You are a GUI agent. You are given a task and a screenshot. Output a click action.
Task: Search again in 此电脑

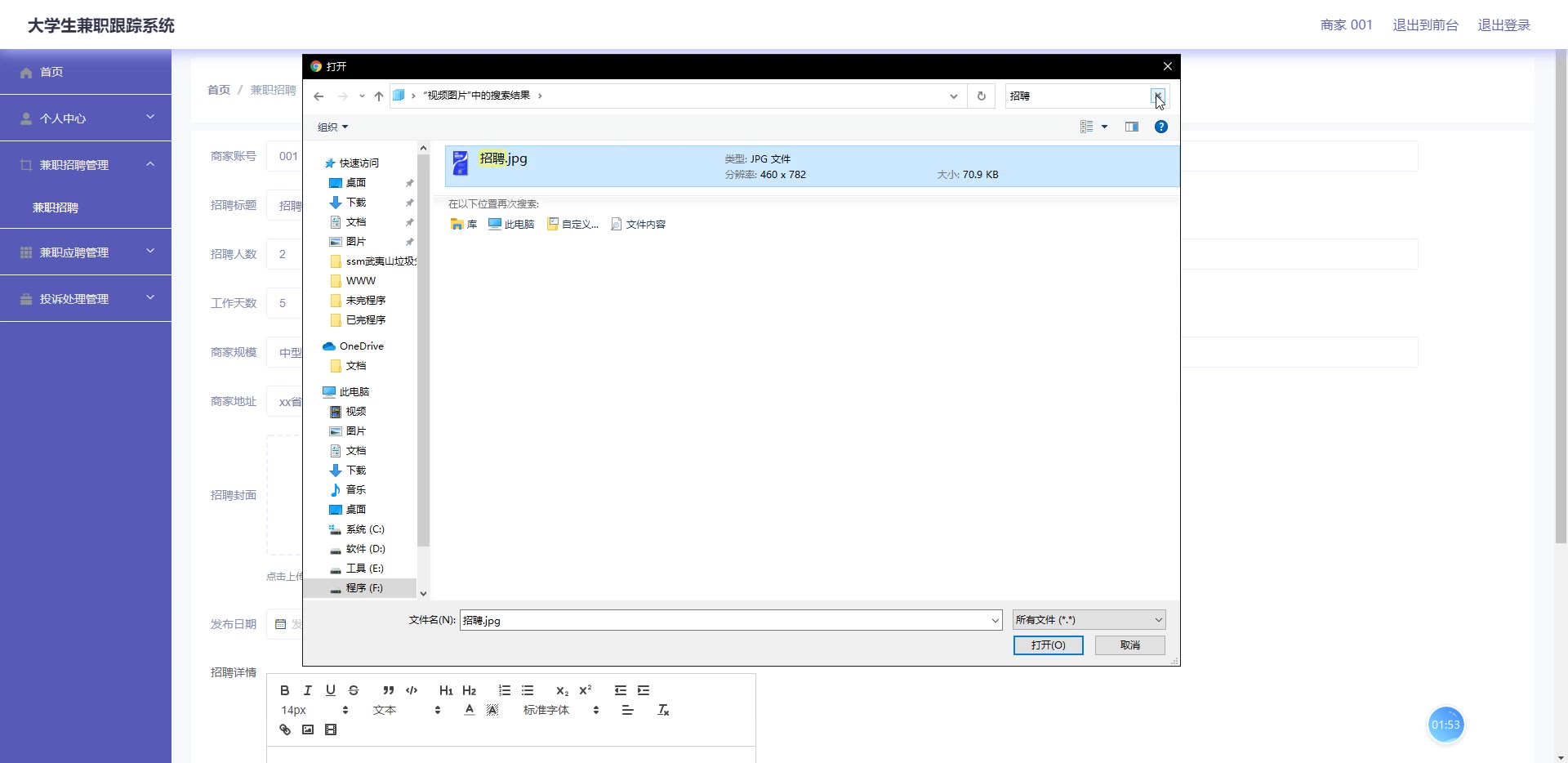click(511, 224)
